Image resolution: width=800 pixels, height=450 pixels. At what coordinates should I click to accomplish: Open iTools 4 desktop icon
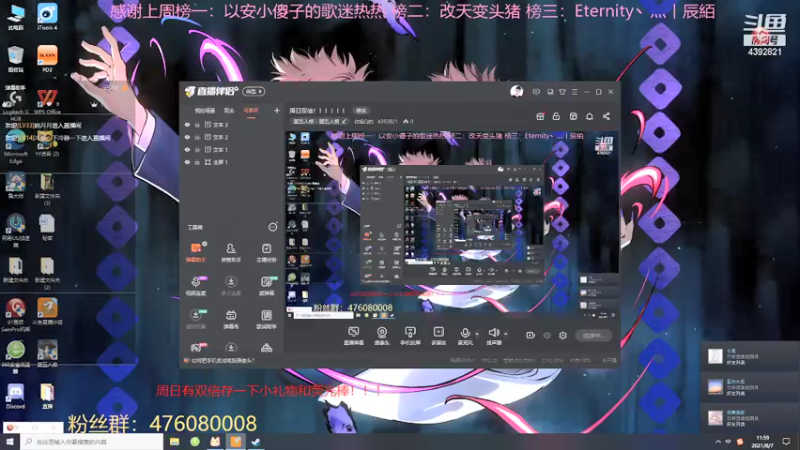[x=47, y=16]
